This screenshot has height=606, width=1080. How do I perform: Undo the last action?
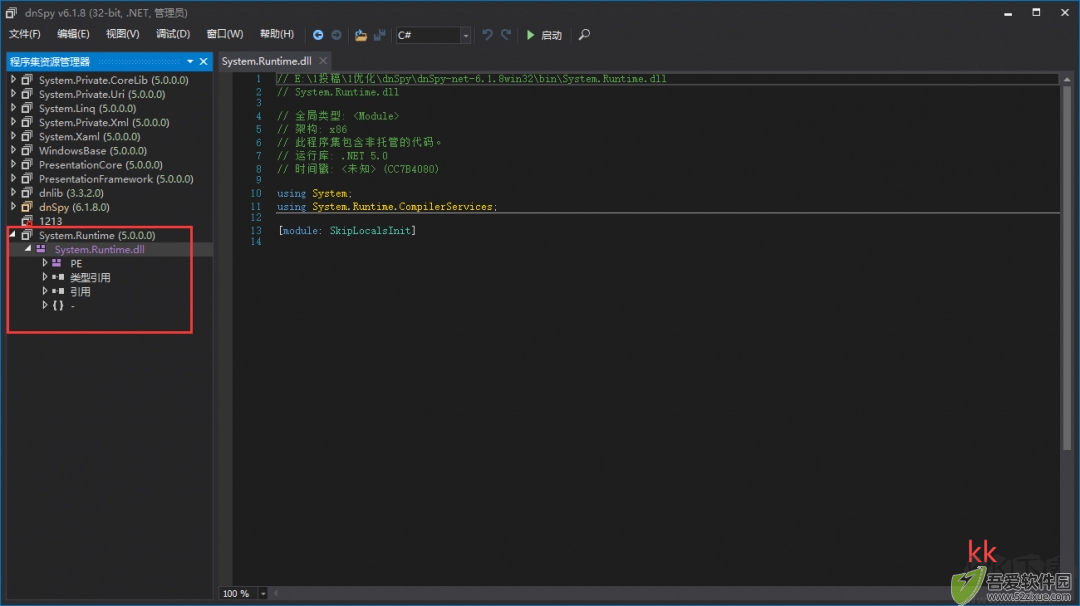tap(487, 34)
